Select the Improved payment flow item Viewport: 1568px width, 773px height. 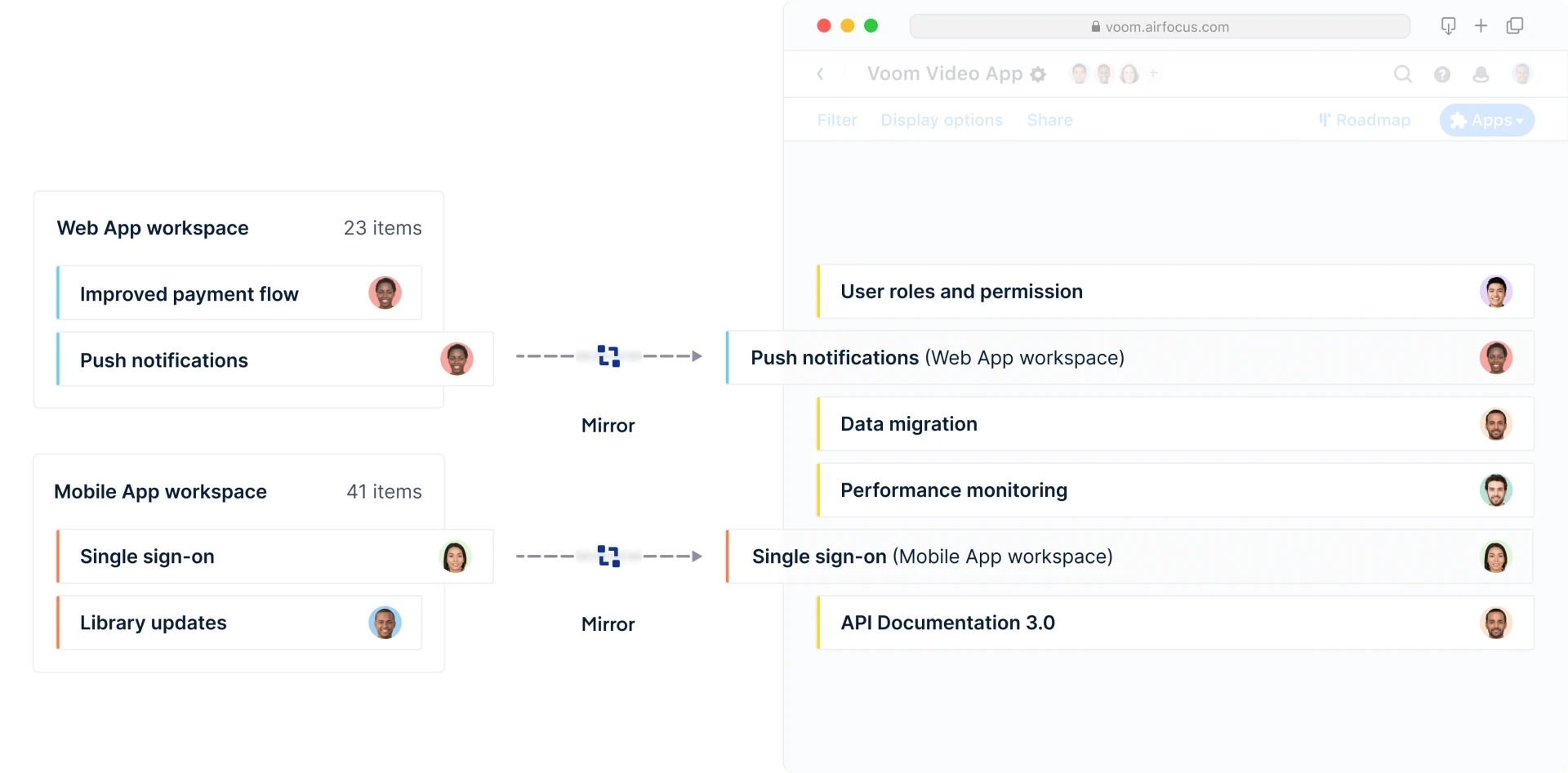(189, 294)
